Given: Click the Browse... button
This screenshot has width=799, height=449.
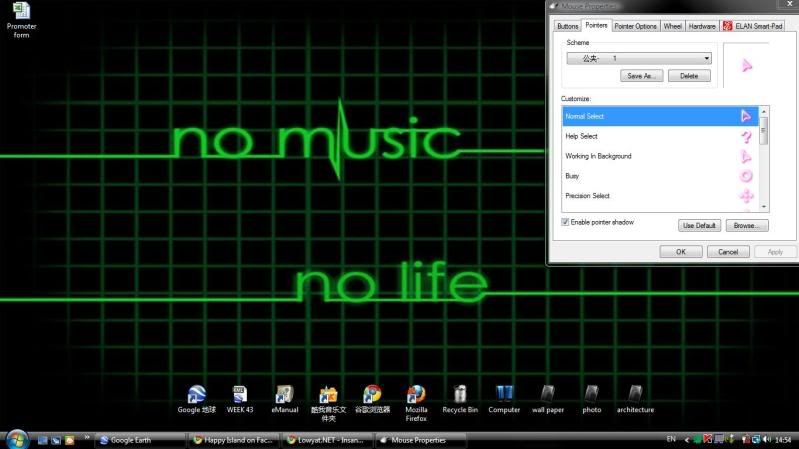Looking at the screenshot, I should pyautogui.click(x=746, y=226).
